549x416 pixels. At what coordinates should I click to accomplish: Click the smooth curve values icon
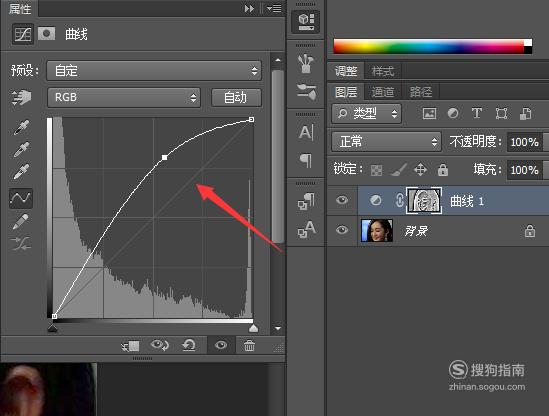tap(21, 244)
